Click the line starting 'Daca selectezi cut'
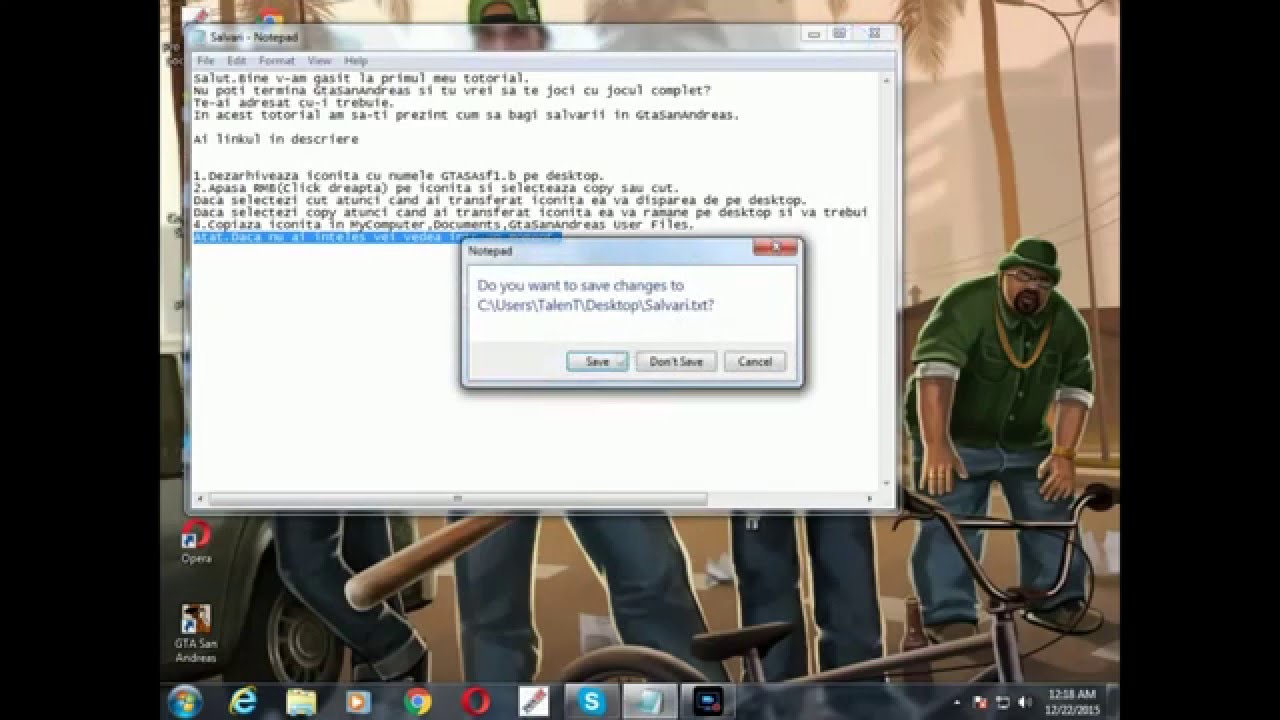 point(500,200)
